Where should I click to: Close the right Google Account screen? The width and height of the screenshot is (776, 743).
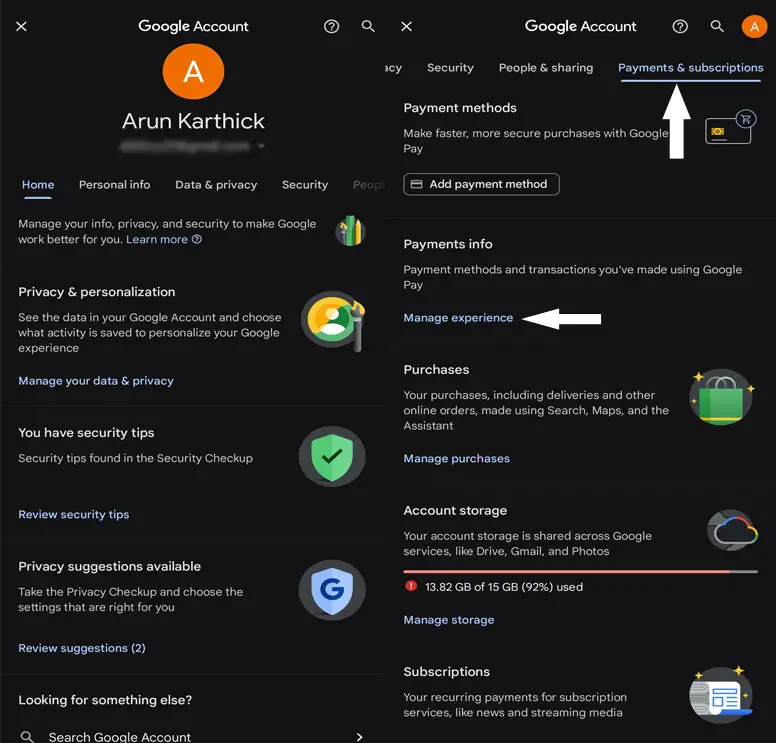(x=406, y=26)
